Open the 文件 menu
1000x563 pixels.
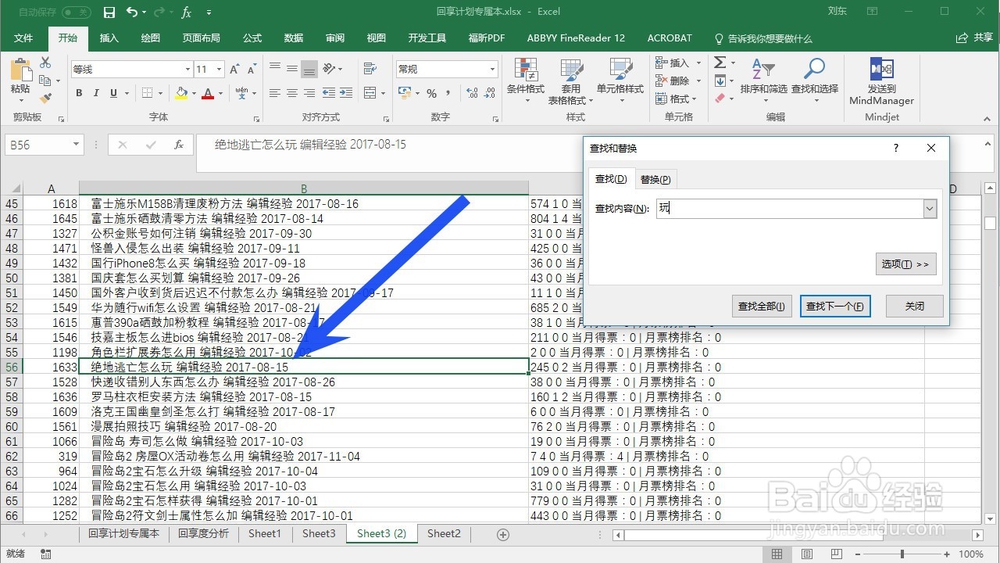(x=24, y=38)
